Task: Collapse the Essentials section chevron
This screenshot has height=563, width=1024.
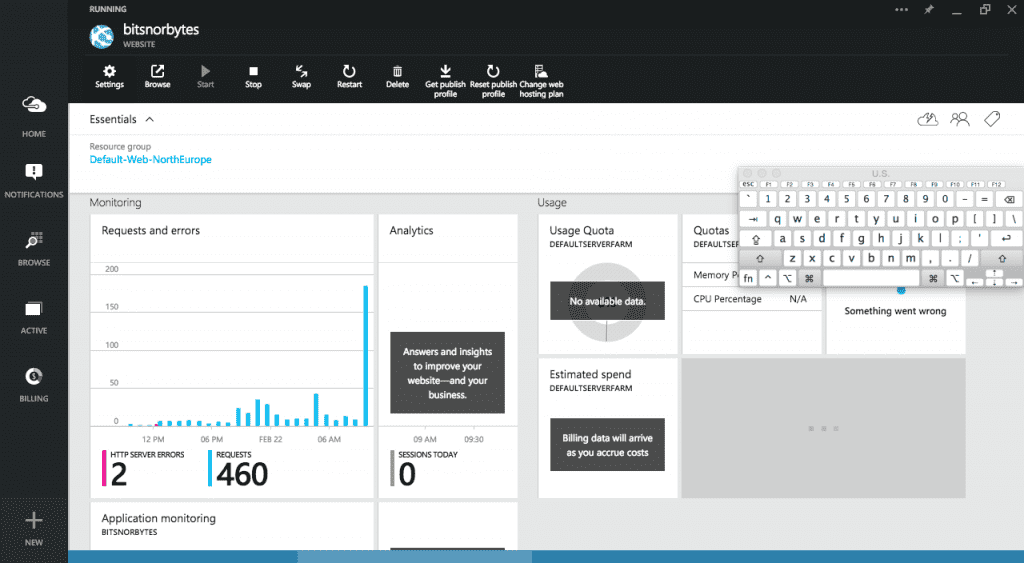Action: point(150,120)
